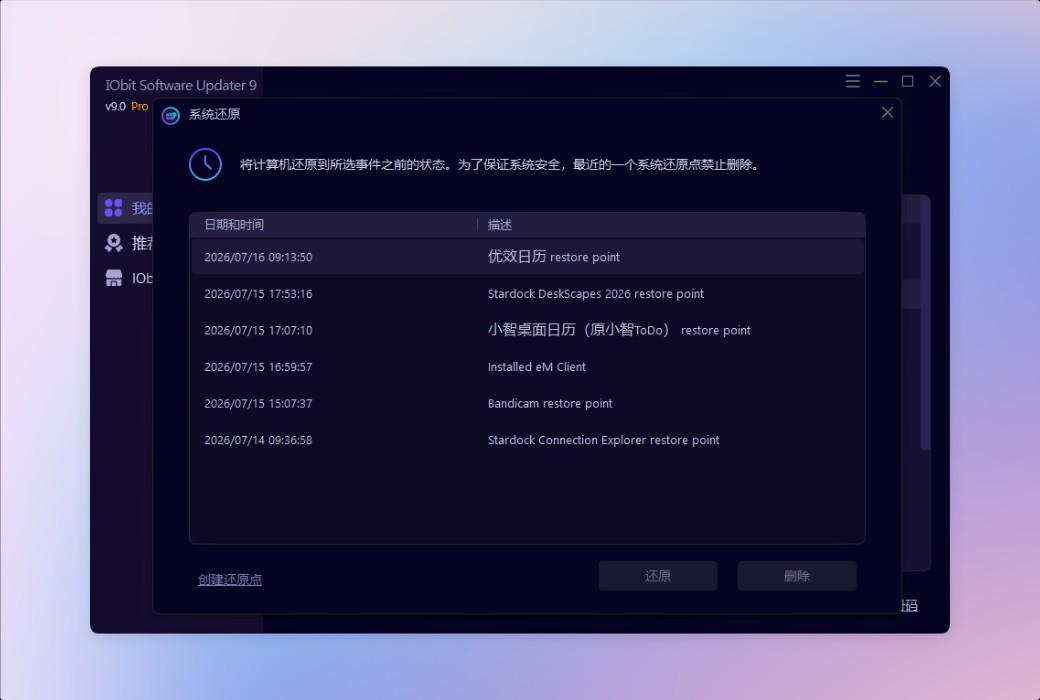Screen dimensions: 1040x700
Task: Click the 删除 button
Action: 797,576
